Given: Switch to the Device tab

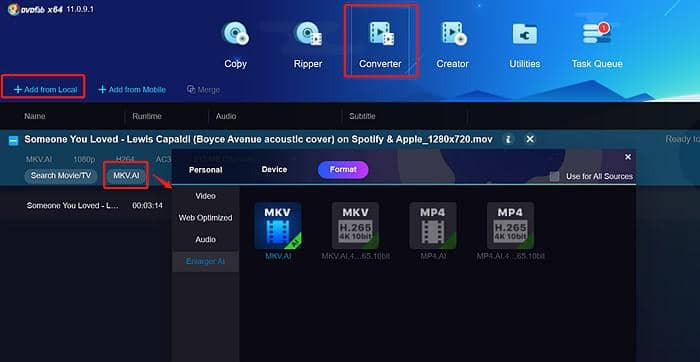Looking at the screenshot, I should 274,170.
